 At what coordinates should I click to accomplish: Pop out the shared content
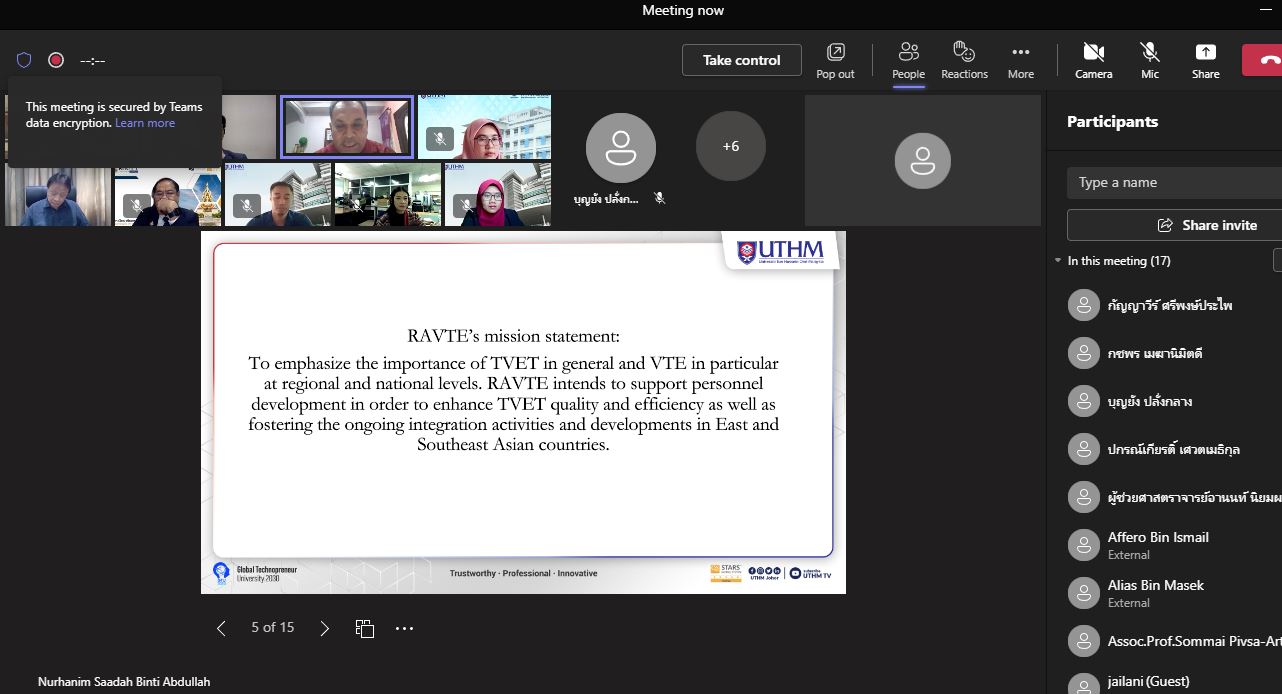(835, 60)
